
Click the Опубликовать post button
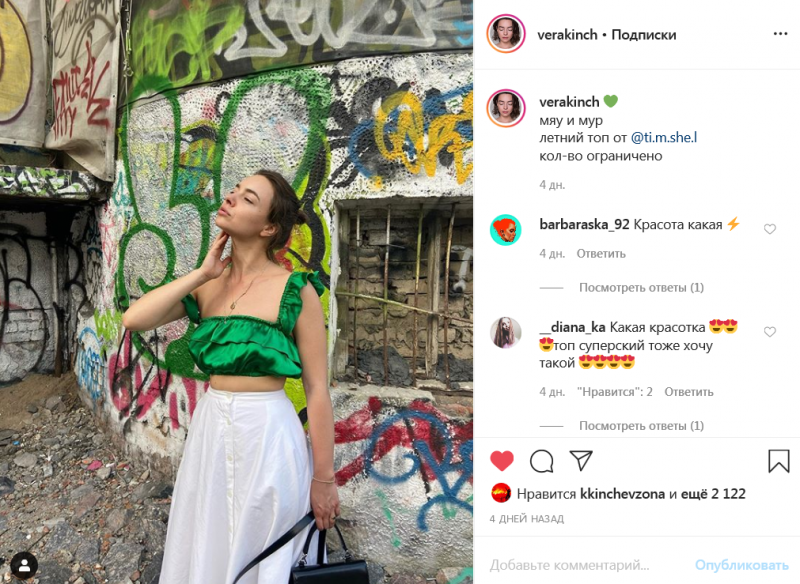(x=741, y=565)
